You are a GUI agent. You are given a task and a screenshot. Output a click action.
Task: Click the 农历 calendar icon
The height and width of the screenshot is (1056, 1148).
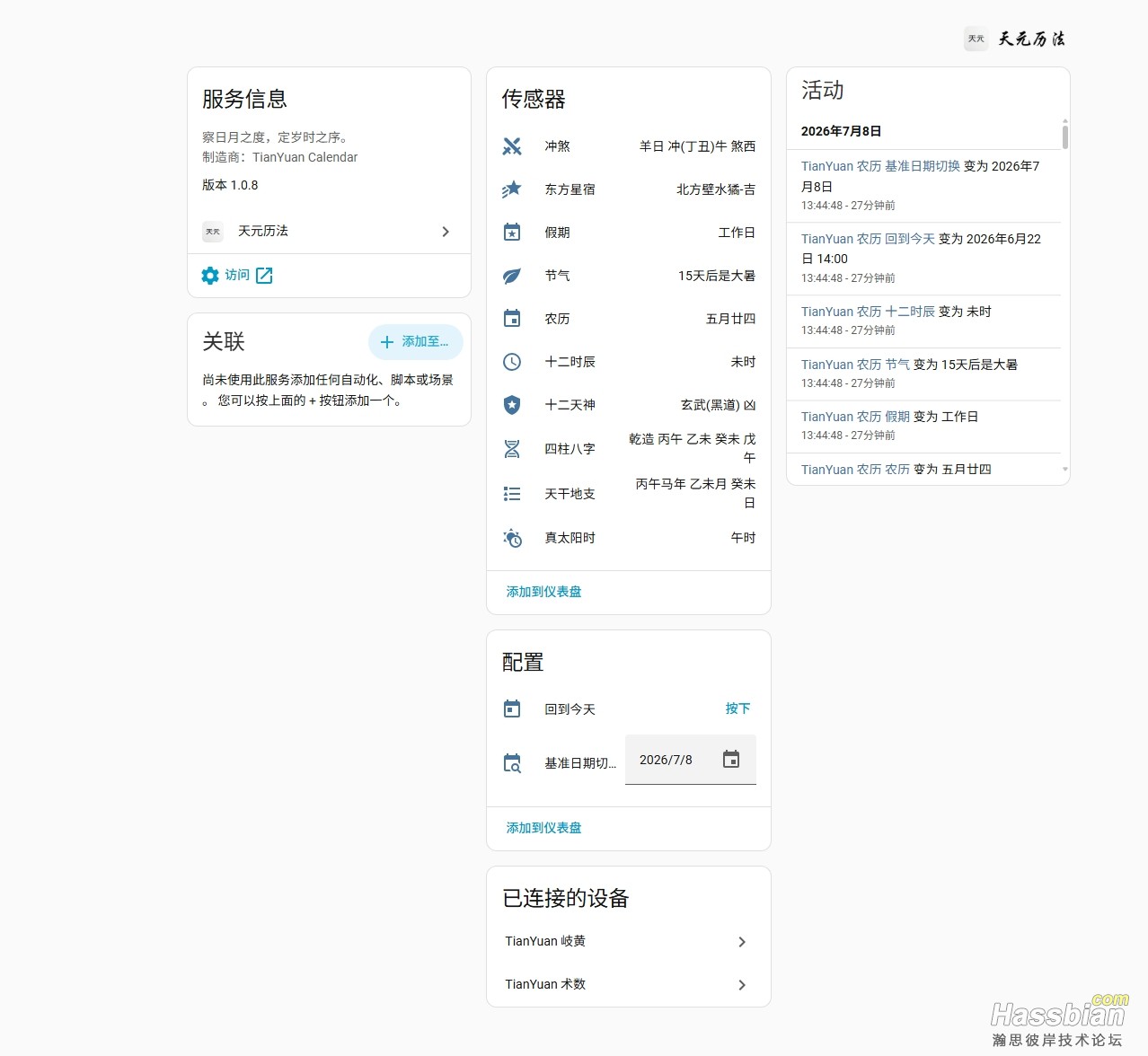point(512,319)
